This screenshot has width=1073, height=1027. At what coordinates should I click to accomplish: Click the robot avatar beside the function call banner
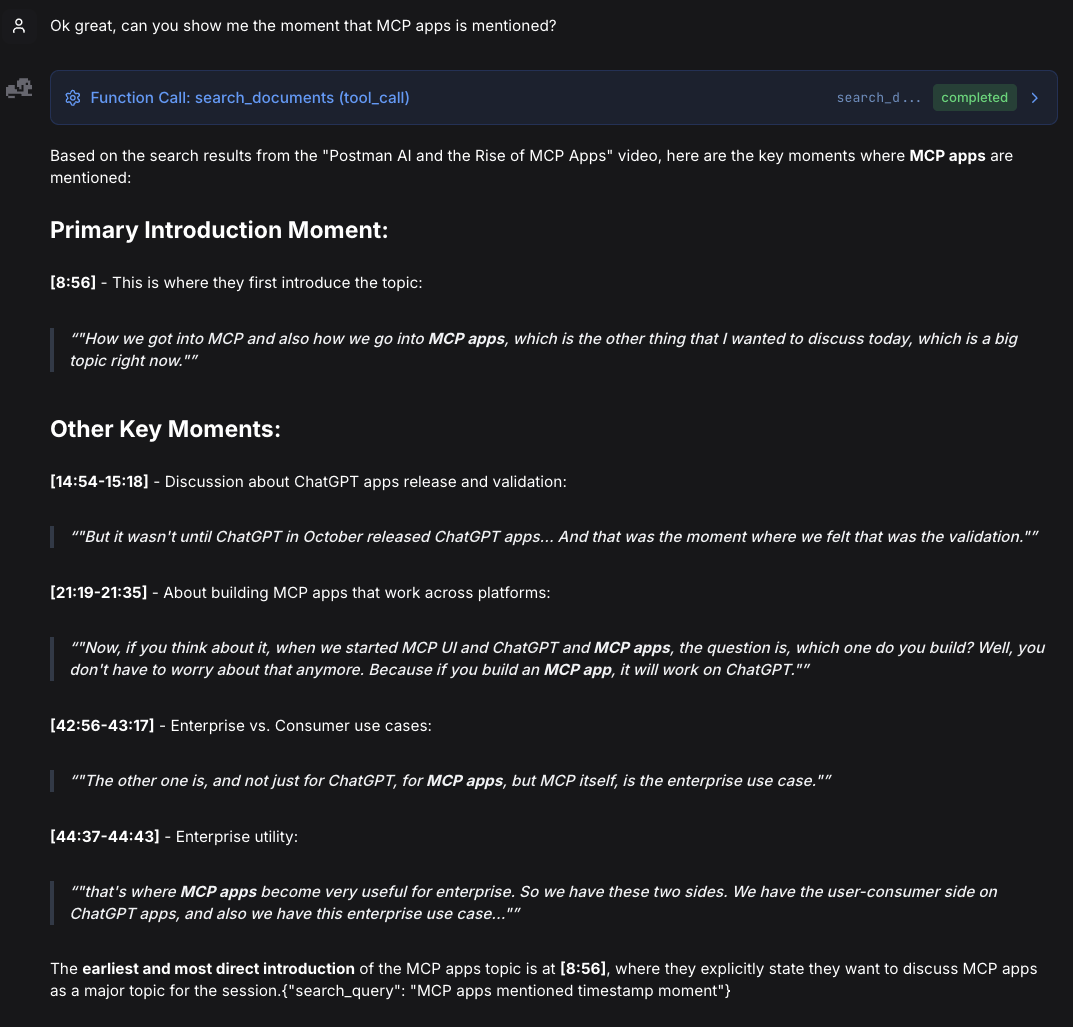click(20, 88)
